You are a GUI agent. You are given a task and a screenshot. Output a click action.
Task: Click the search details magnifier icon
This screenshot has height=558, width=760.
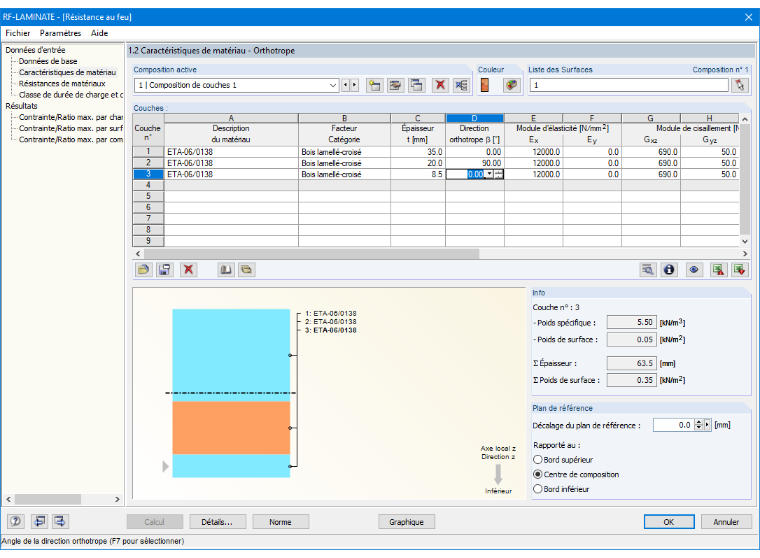648,270
